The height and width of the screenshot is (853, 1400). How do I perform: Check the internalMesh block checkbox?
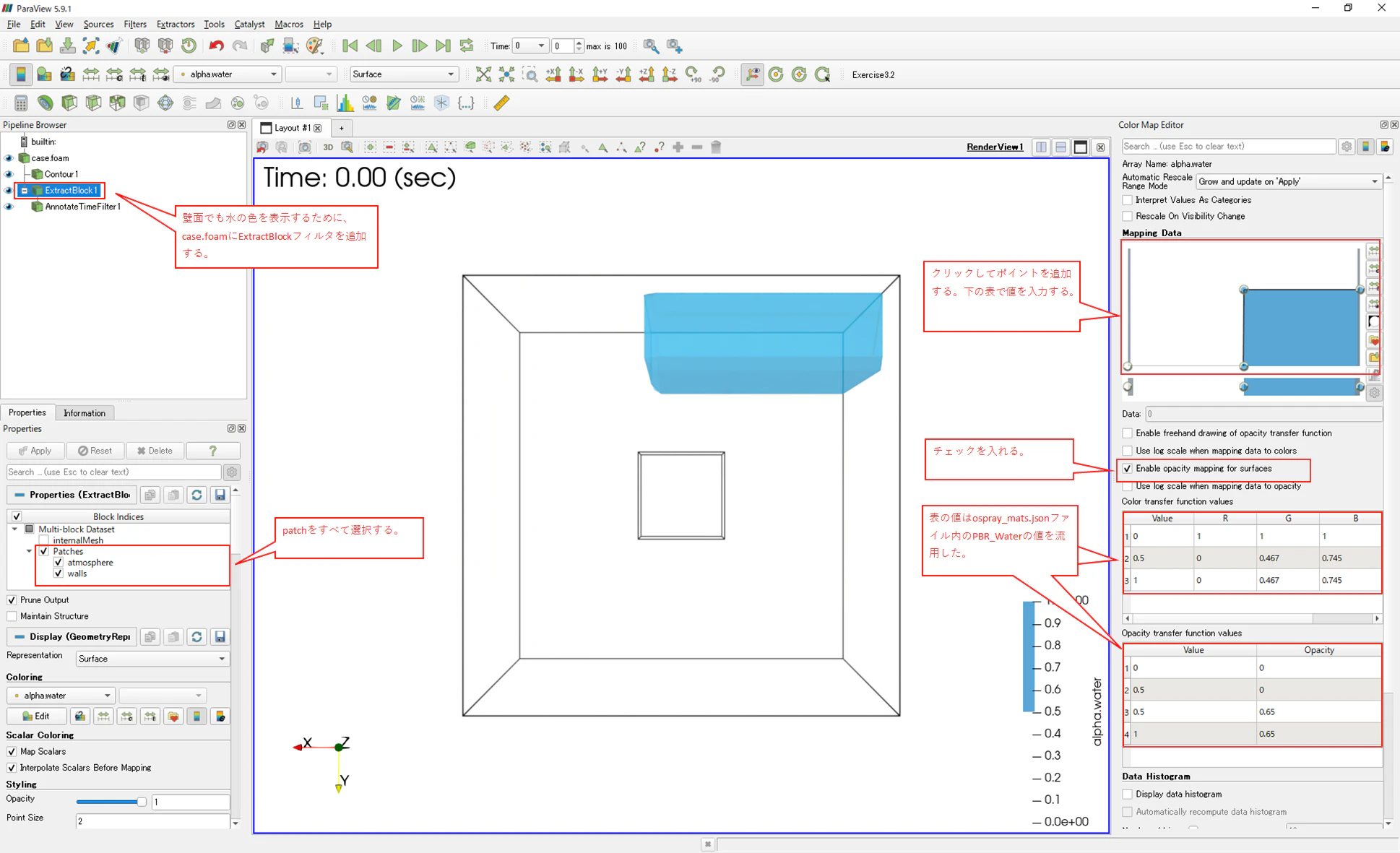44,540
